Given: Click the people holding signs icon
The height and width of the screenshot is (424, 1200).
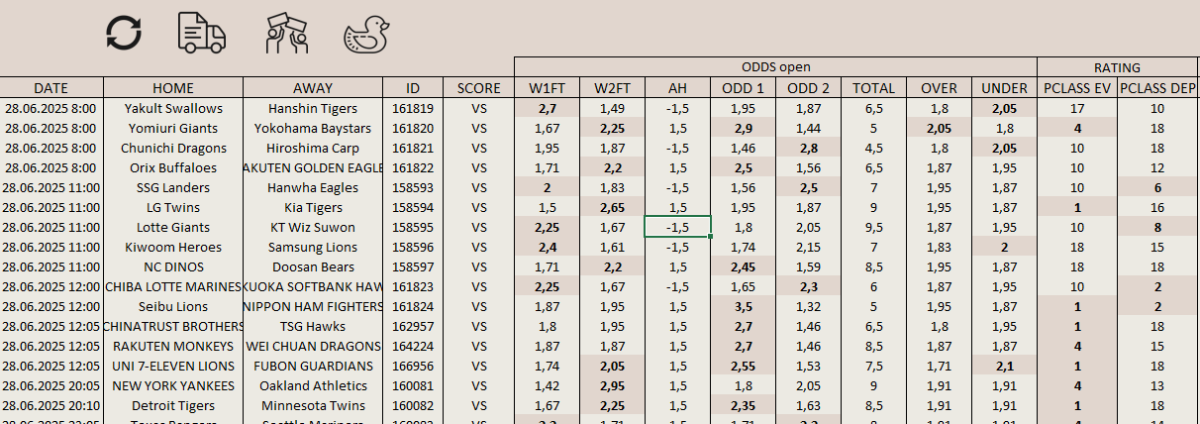Looking at the screenshot, I should click(285, 33).
